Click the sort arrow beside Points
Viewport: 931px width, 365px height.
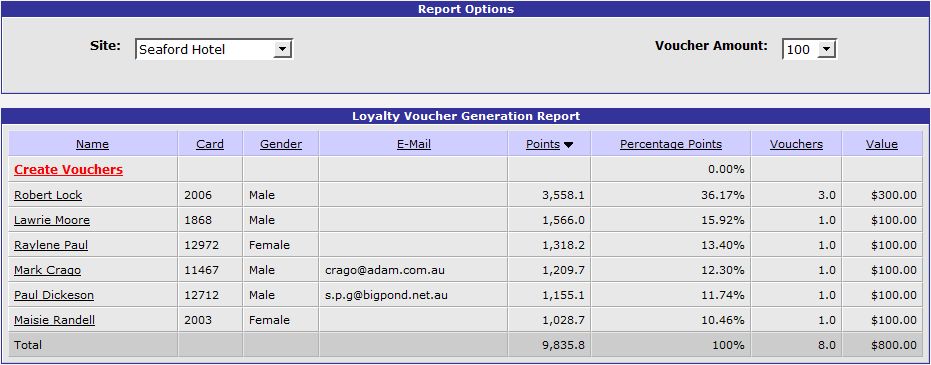point(568,145)
